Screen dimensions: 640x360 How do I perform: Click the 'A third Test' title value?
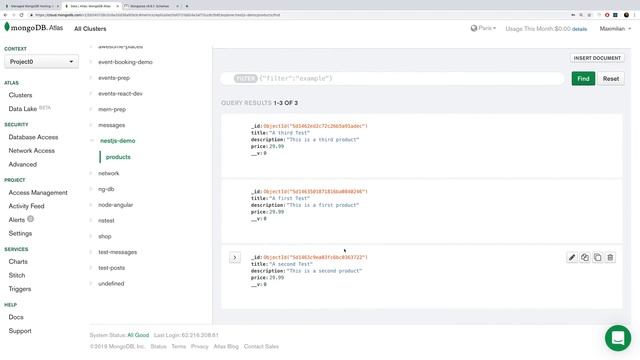pyautogui.click(x=289, y=133)
